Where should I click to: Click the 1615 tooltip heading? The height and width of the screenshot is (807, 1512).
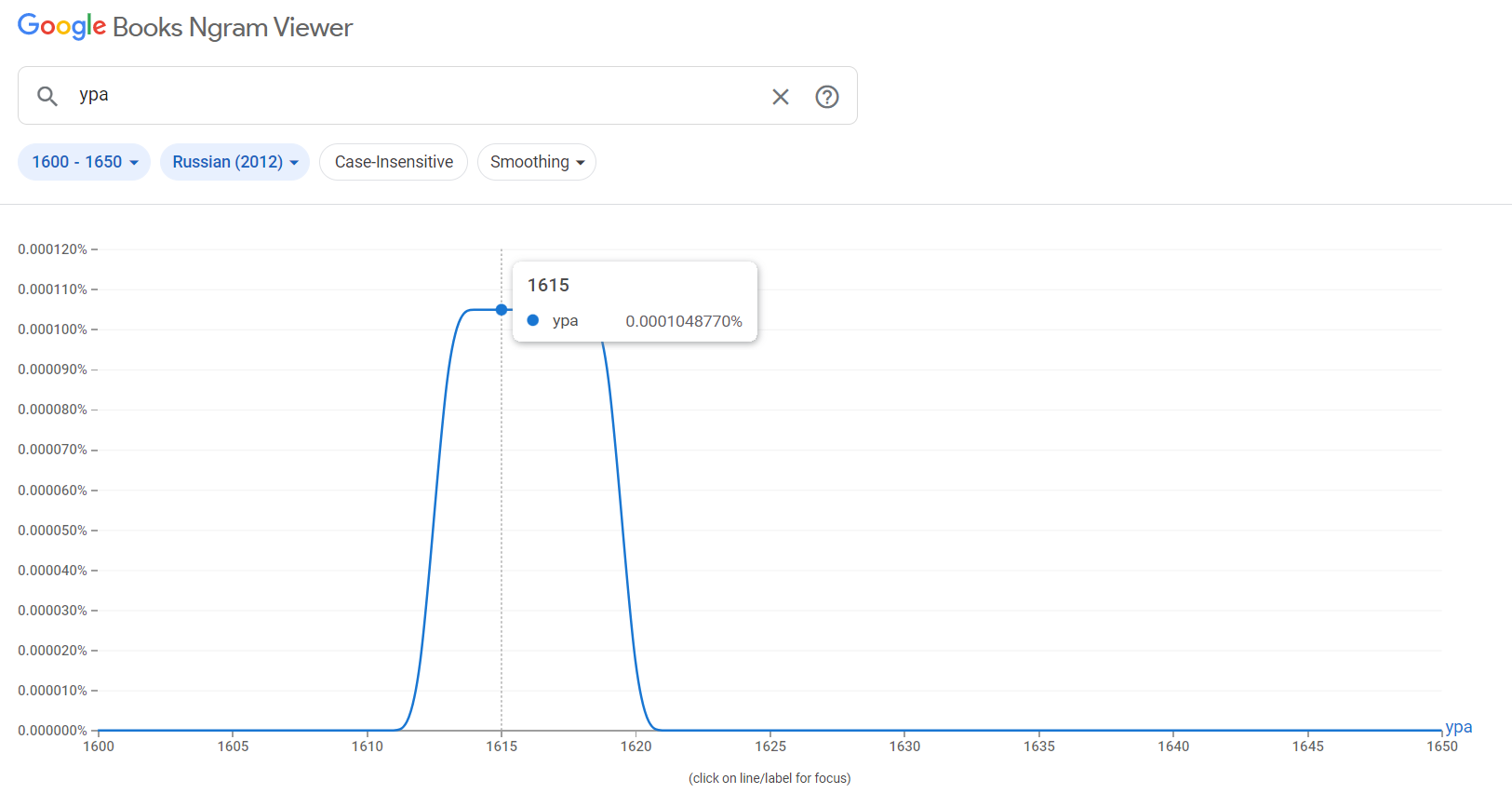point(548,286)
